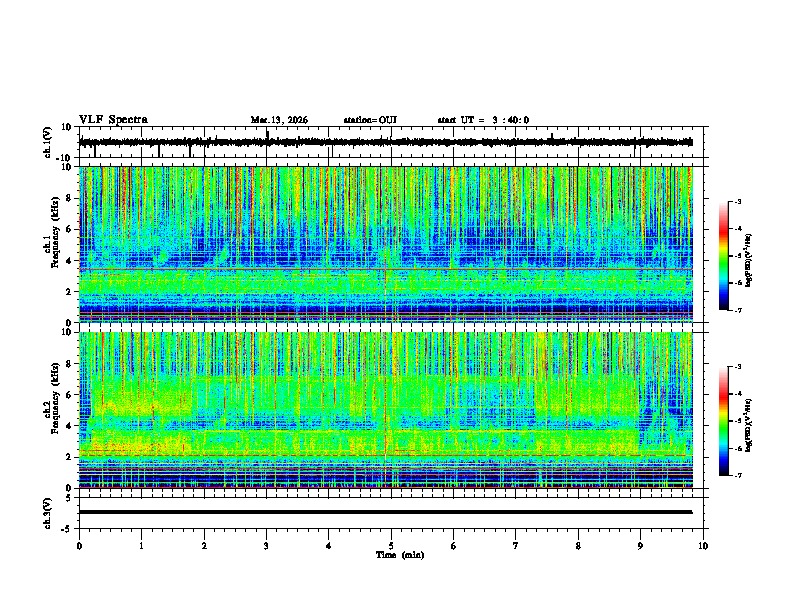Click the time axis tick label "7"
792x612 pixels.
coord(516,546)
